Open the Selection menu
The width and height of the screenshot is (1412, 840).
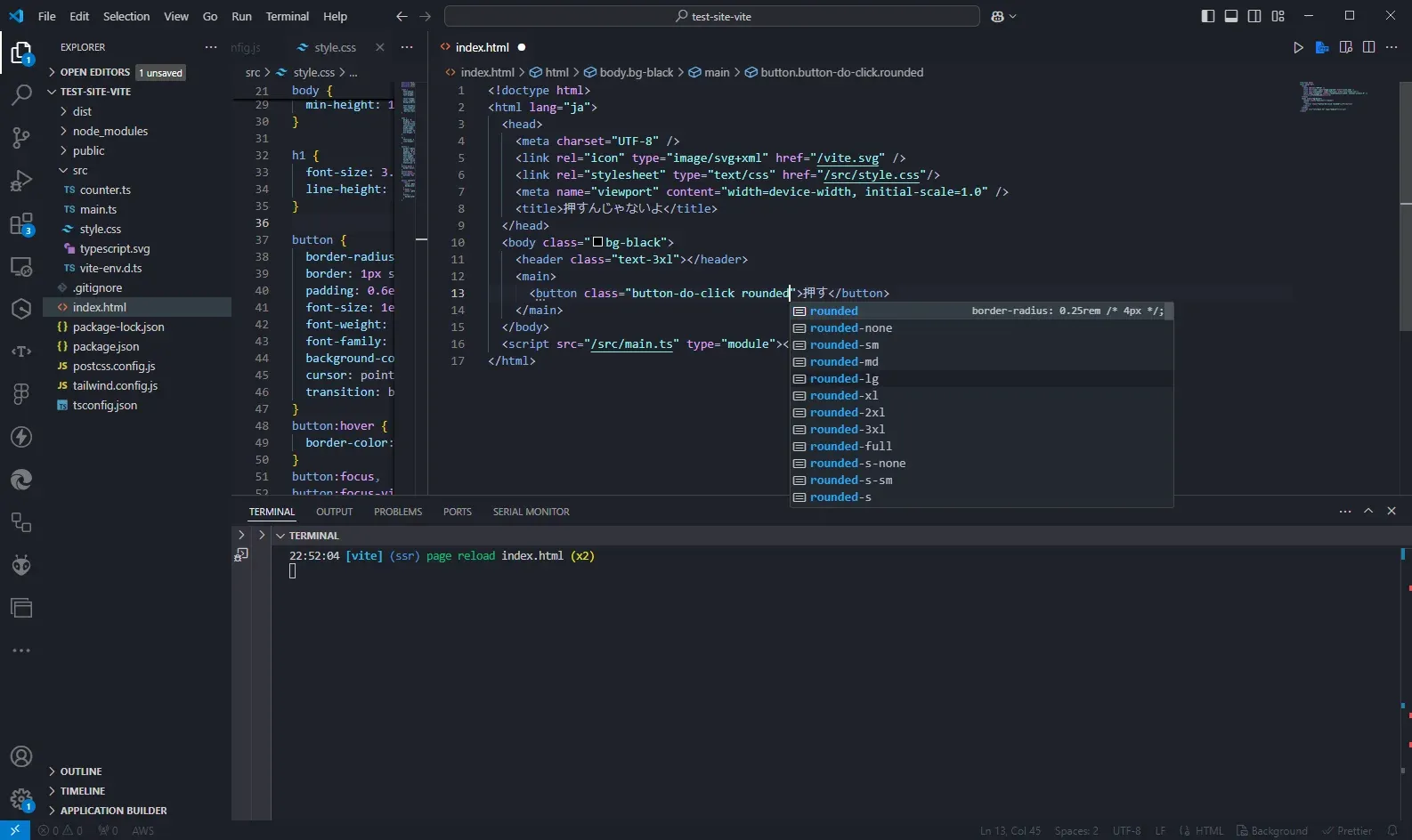coord(126,16)
